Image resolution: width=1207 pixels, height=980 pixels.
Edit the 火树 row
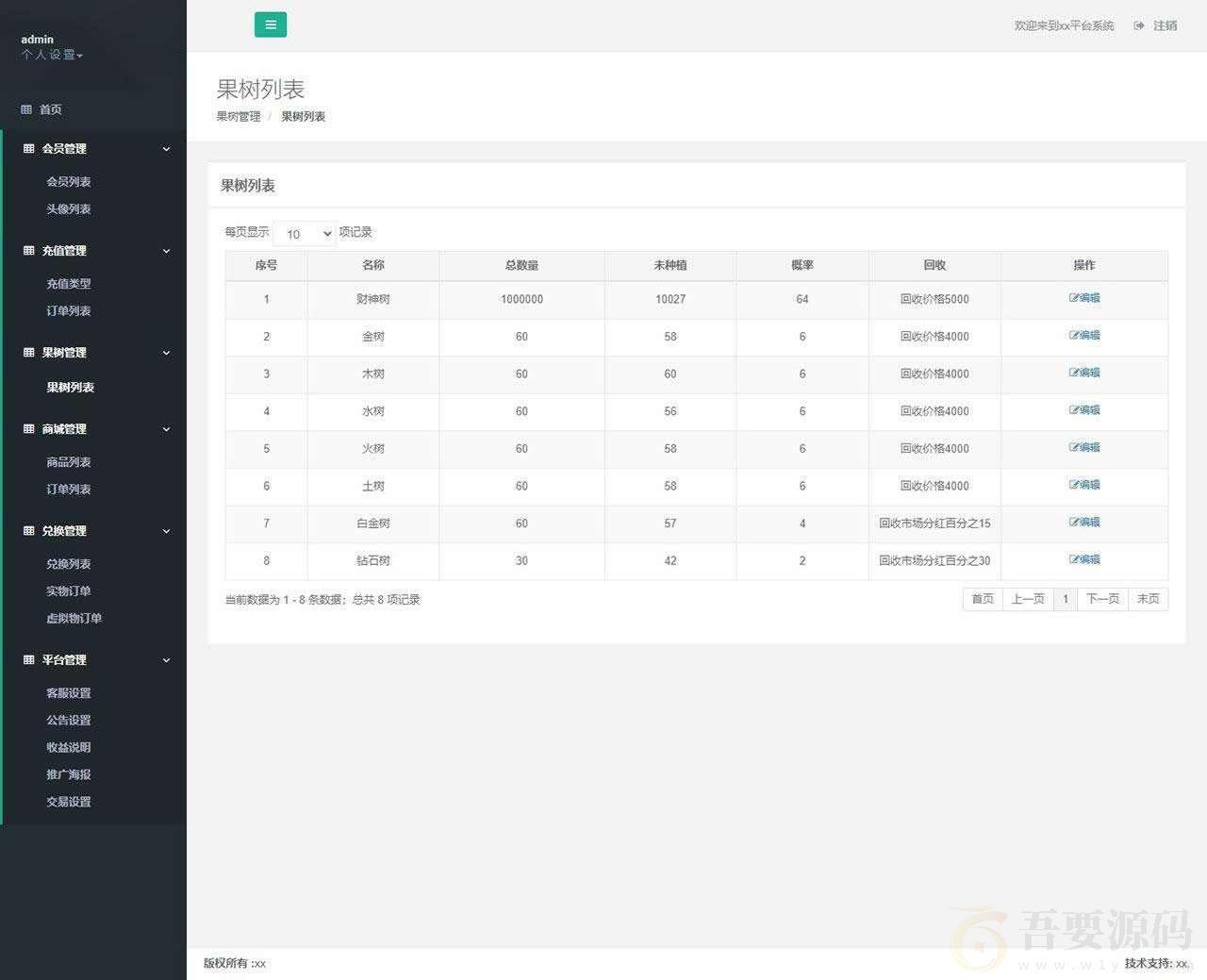[1084, 448]
